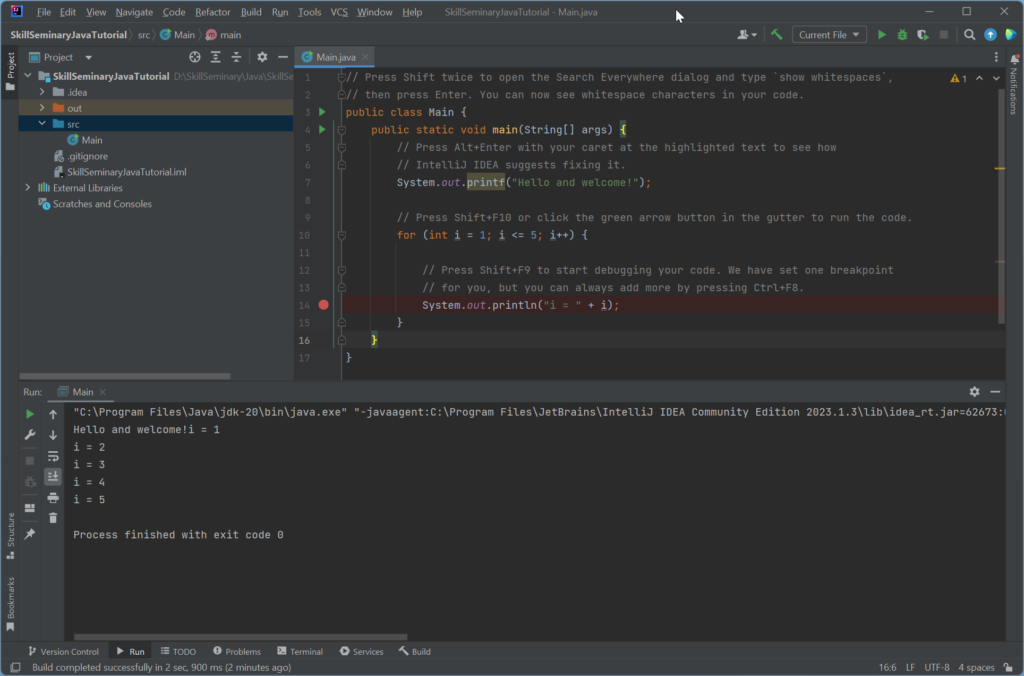Open Run panel settings gear
Viewport: 1024px width, 676px height.
coord(974,392)
